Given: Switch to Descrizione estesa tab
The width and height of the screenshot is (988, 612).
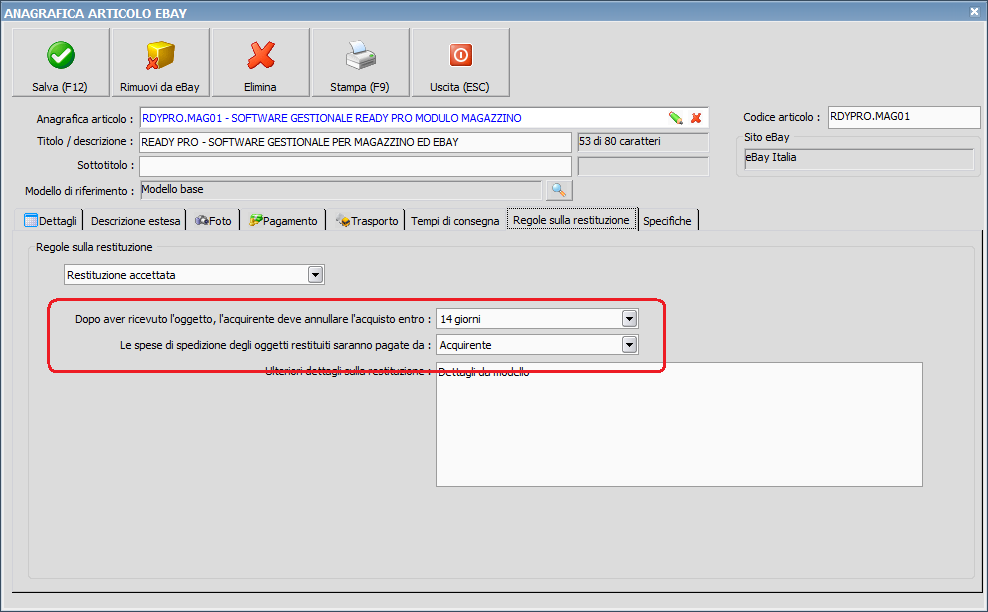Looking at the screenshot, I should (x=135, y=221).
